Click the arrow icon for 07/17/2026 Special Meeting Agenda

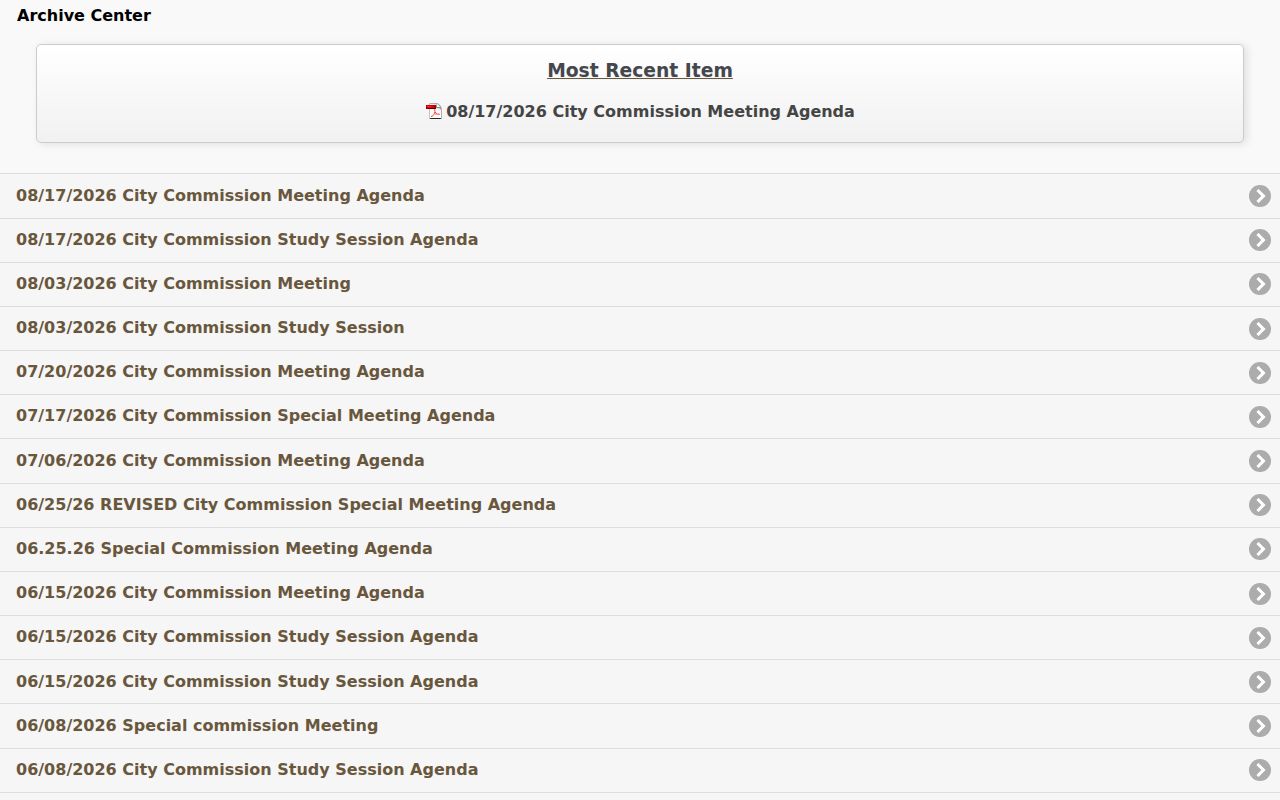1260,417
